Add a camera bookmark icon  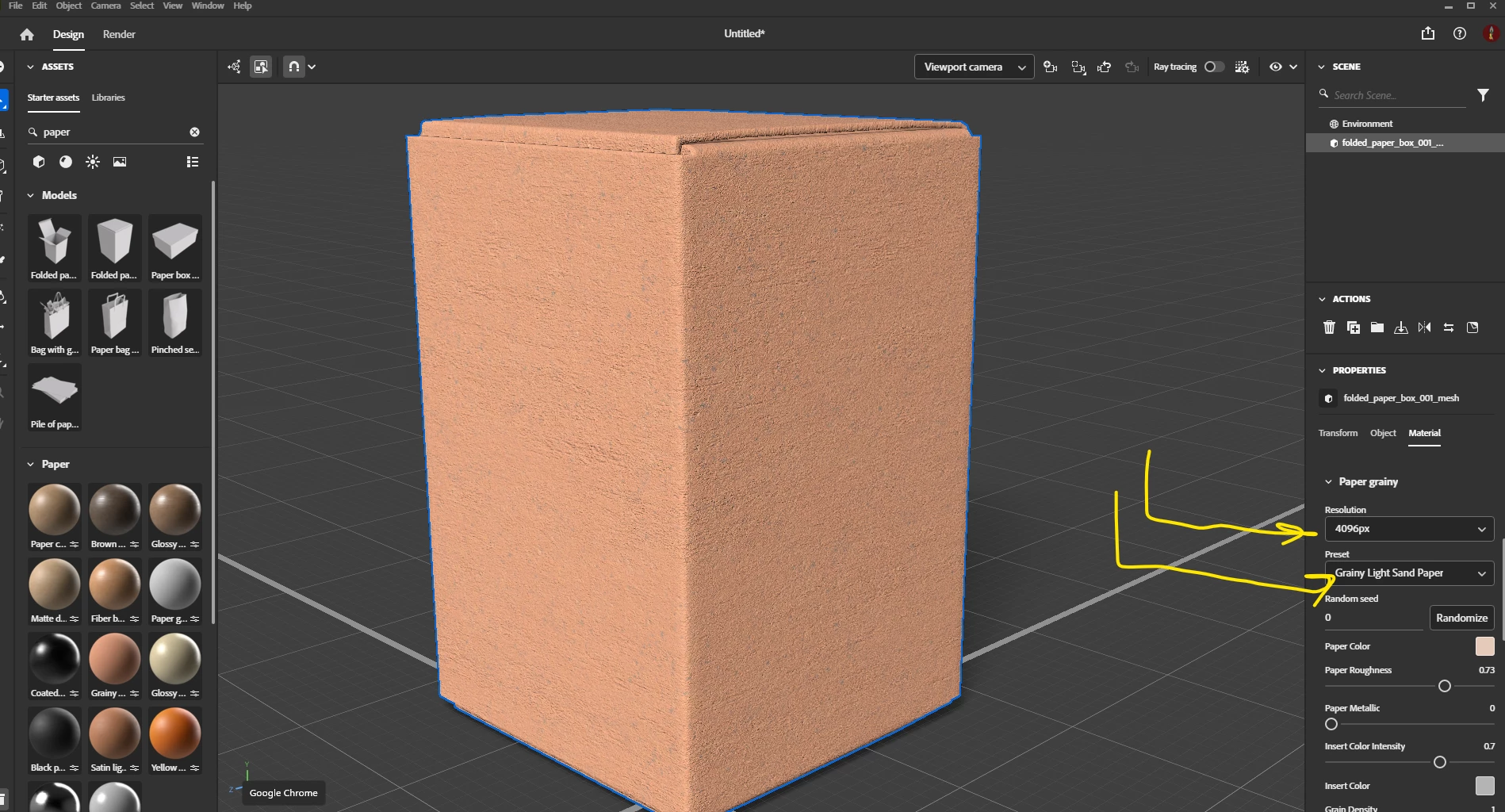[1051, 67]
